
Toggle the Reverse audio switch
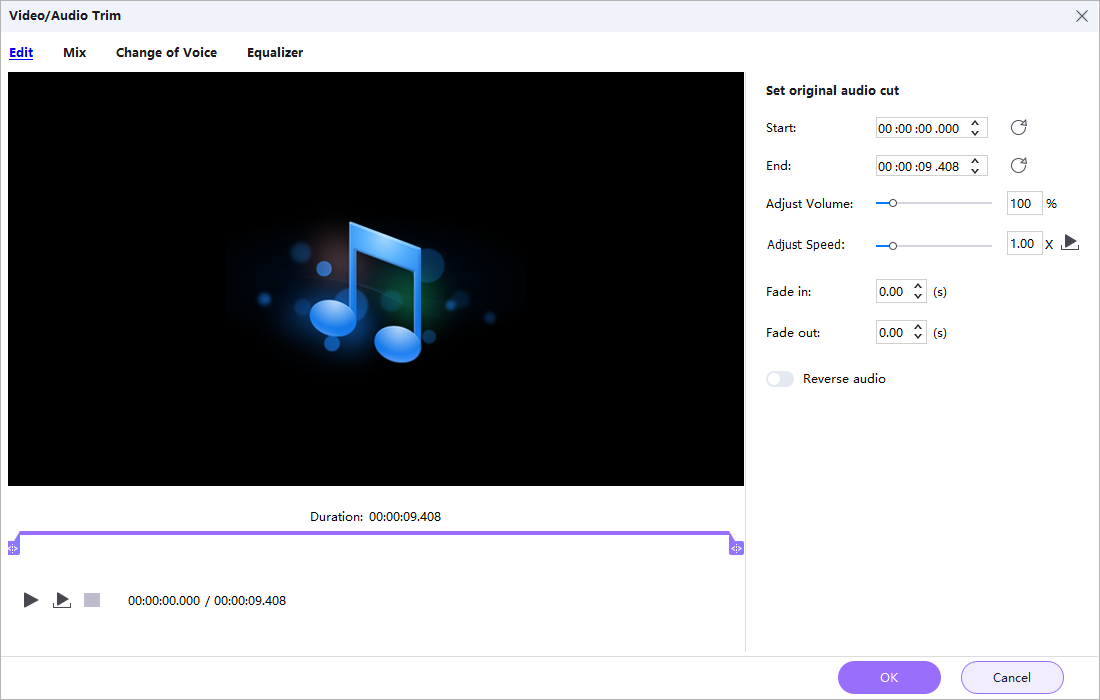point(779,379)
